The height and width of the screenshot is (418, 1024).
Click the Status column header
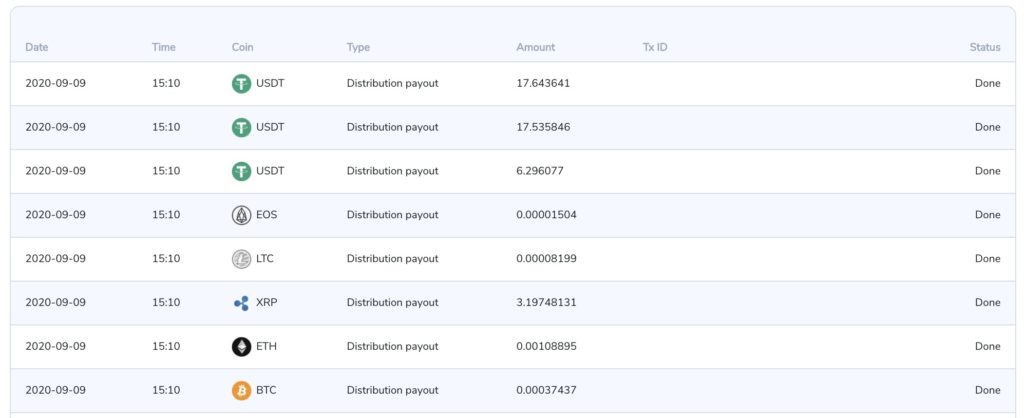[x=984, y=47]
